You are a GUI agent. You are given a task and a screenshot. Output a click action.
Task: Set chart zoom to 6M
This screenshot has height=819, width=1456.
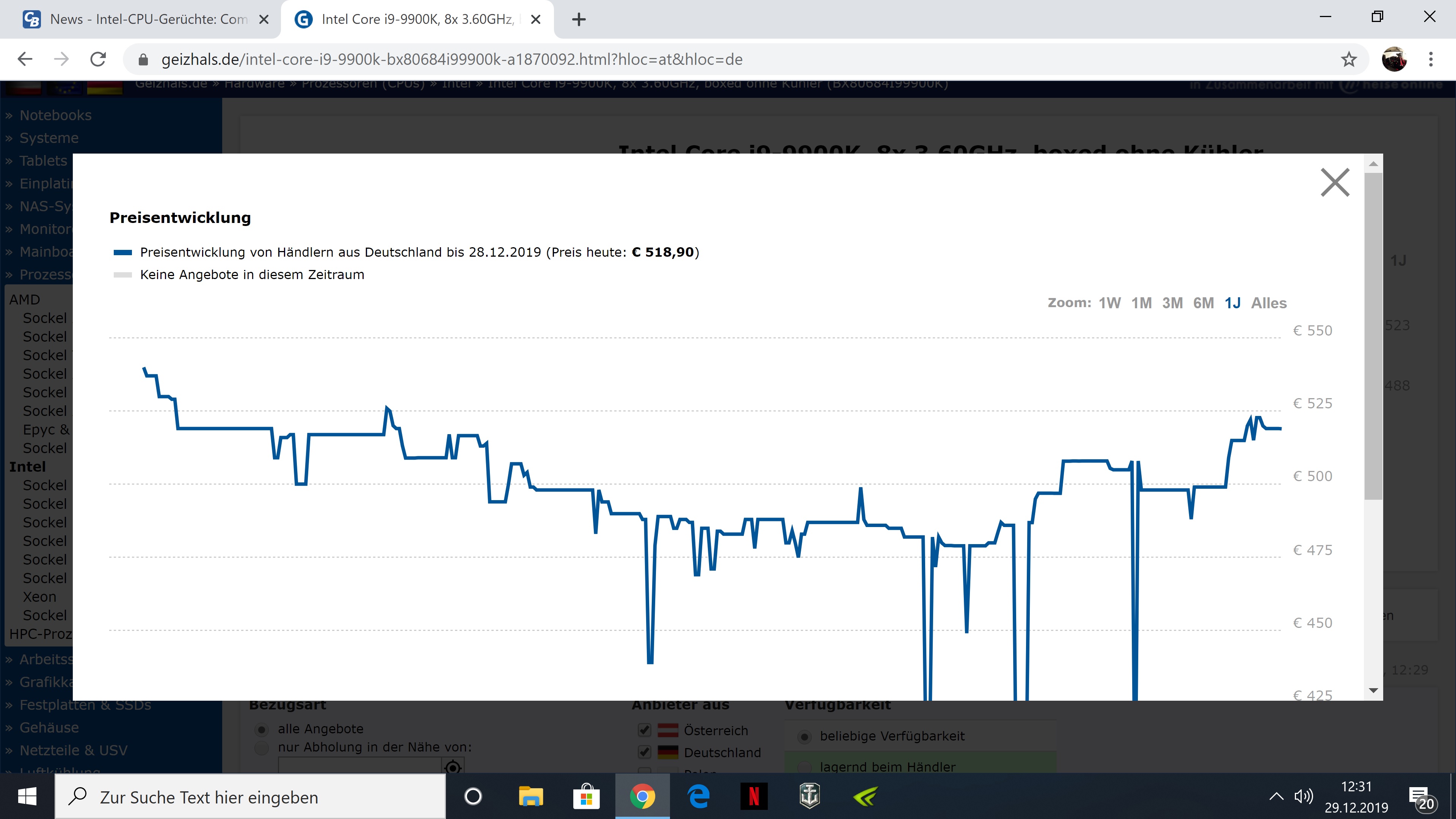[1203, 303]
